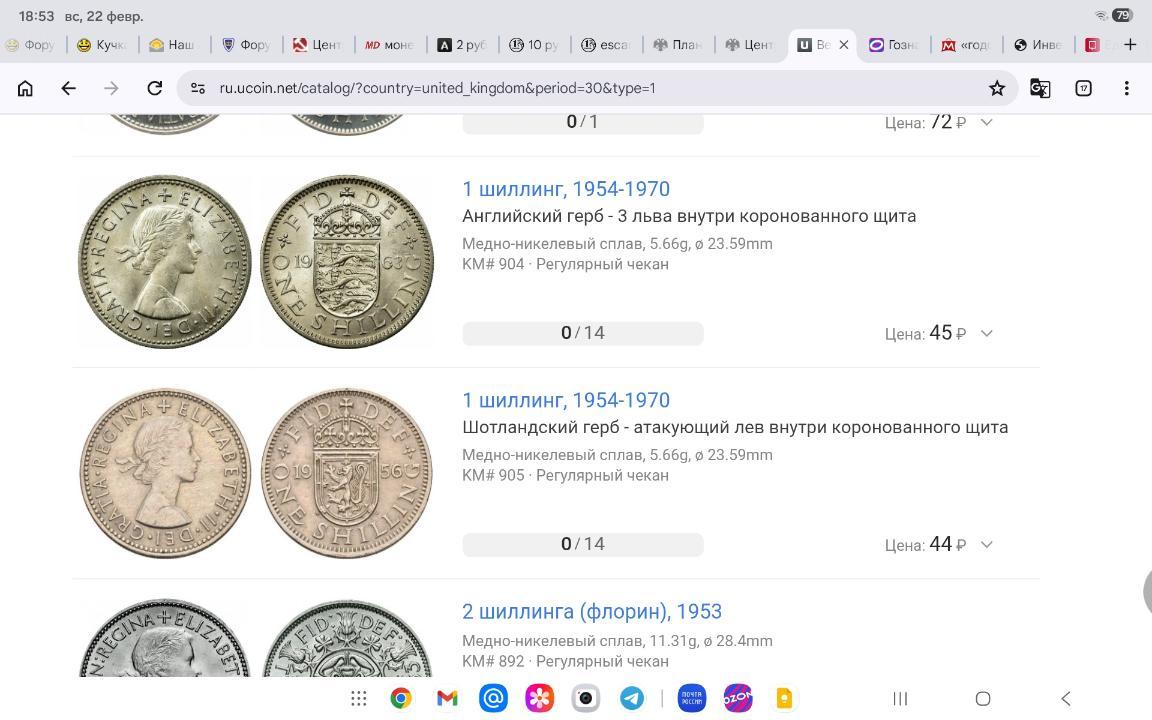Open the tab switcher showing 17 tabs
Screen dimensions: 1152x720
point(1083,88)
